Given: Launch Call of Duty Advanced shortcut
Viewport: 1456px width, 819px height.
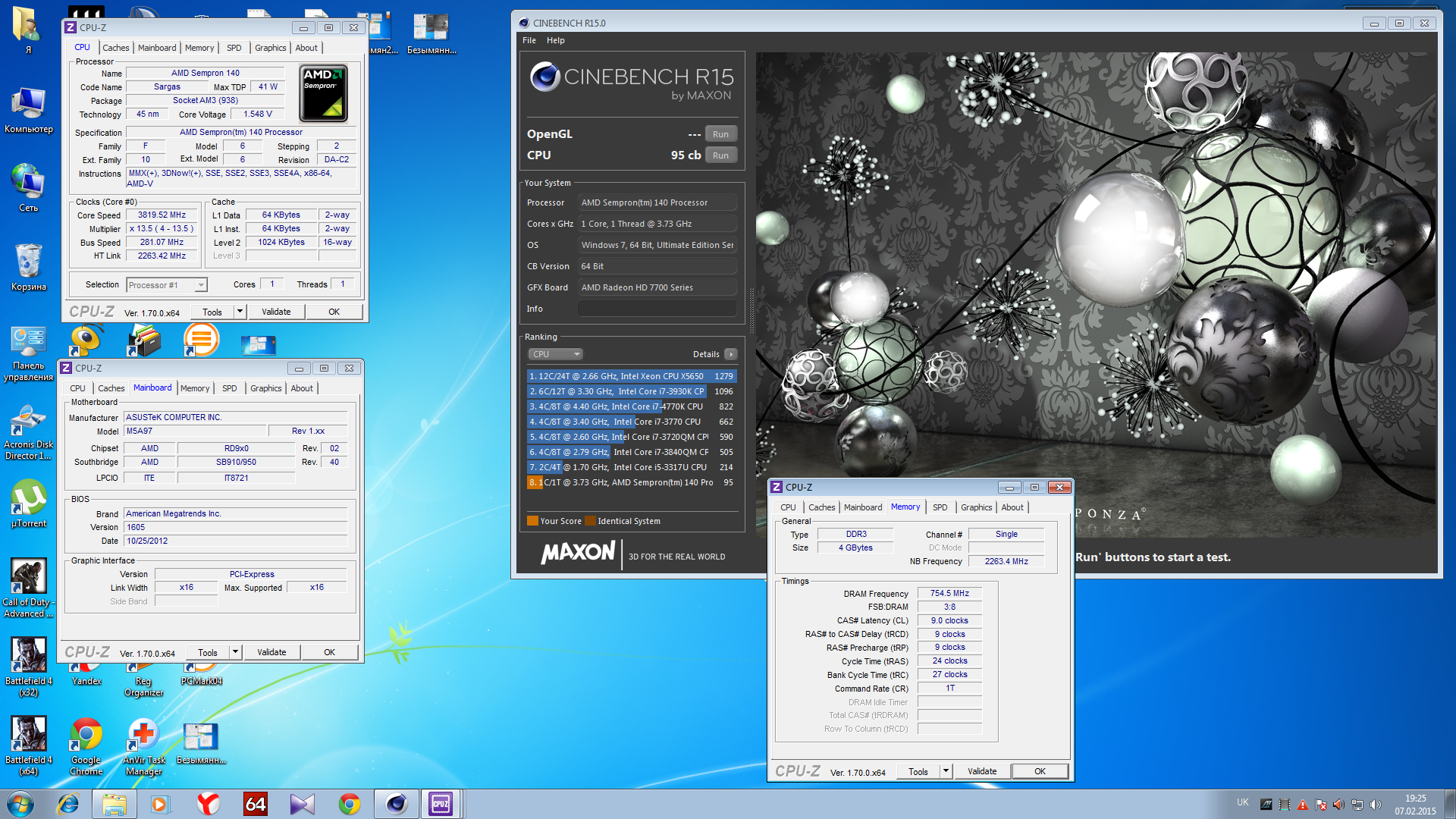Looking at the screenshot, I should 28,588.
